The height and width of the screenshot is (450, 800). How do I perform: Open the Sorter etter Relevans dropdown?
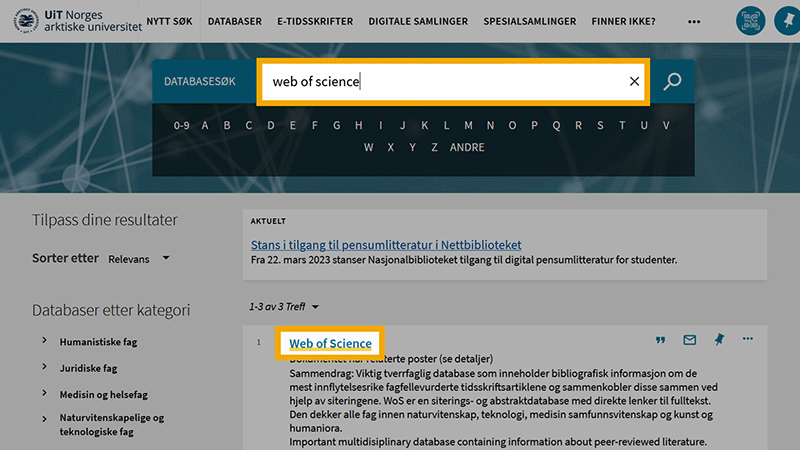(x=139, y=259)
